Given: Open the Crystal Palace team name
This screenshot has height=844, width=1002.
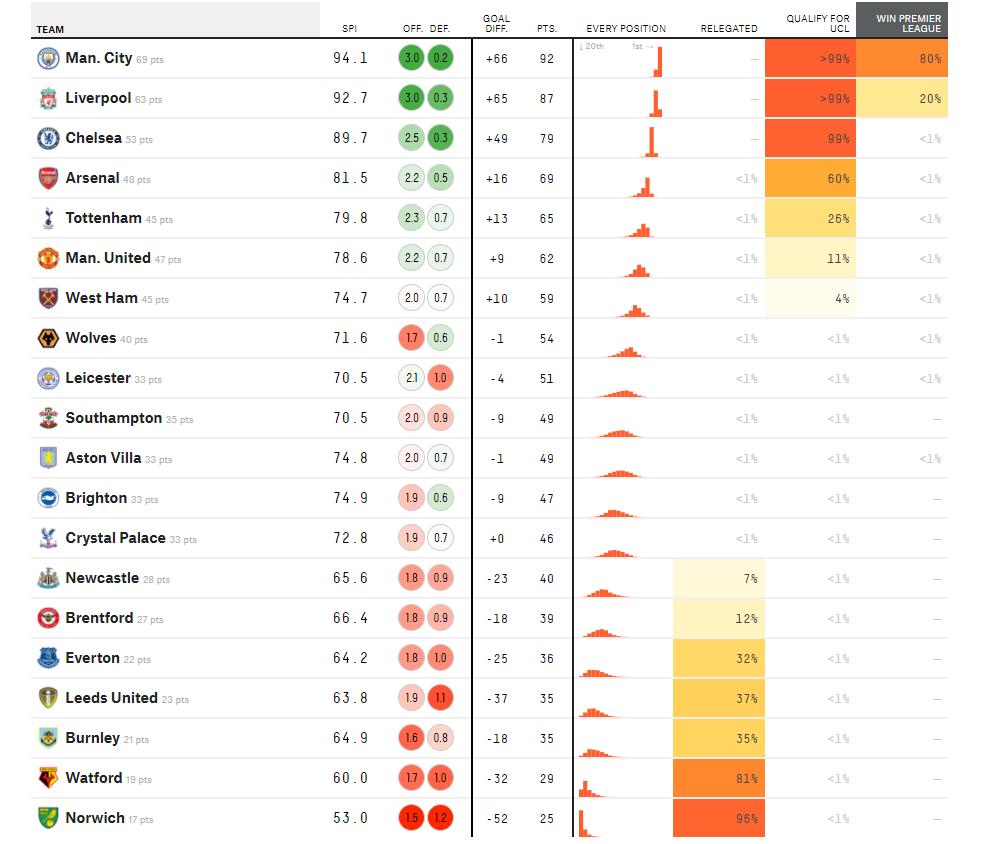Looking at the screenshot, I should (x=116, y=538).
